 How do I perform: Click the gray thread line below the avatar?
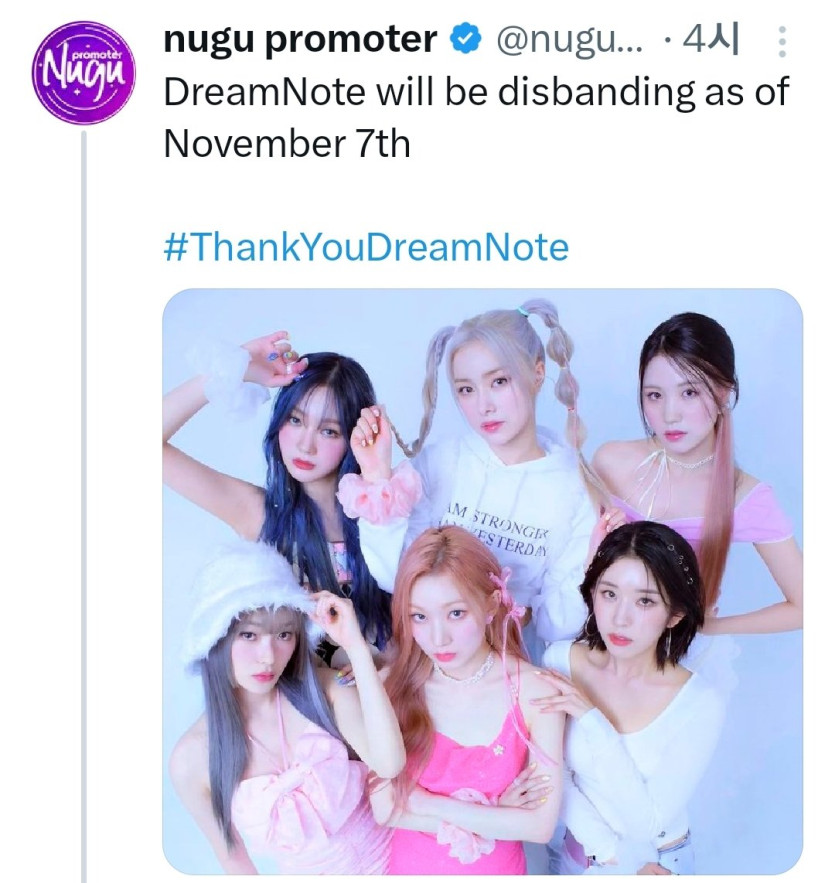85,500
